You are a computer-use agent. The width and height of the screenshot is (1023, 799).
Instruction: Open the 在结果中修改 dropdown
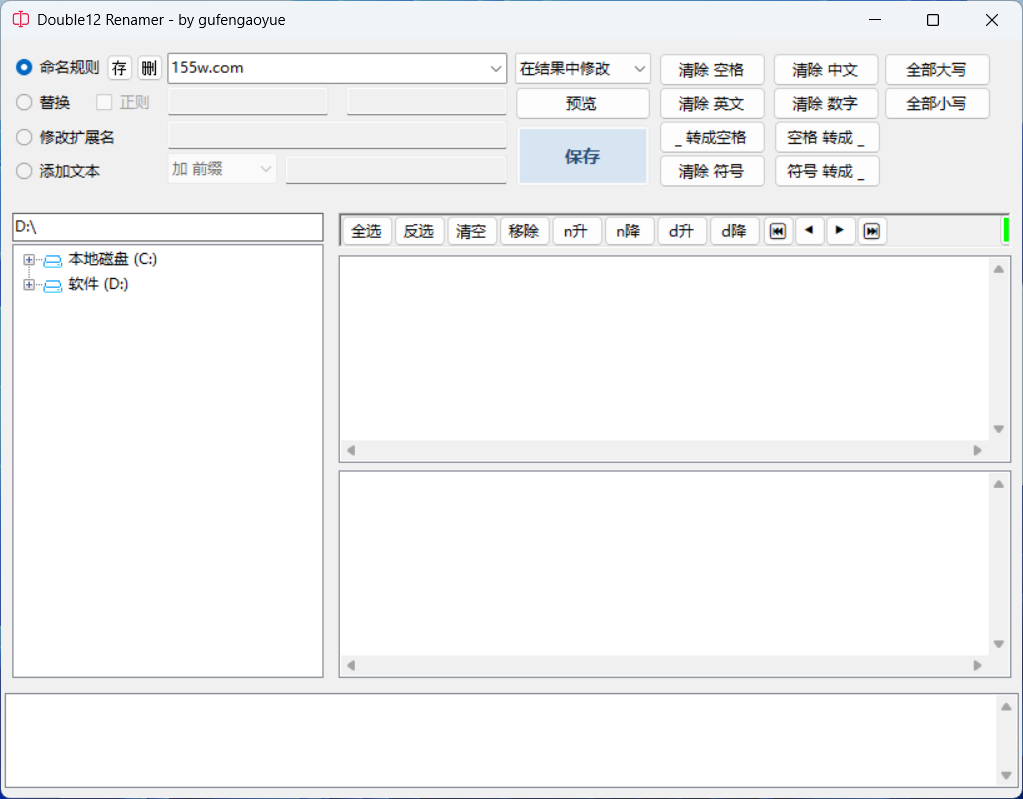tap(640, 68)
